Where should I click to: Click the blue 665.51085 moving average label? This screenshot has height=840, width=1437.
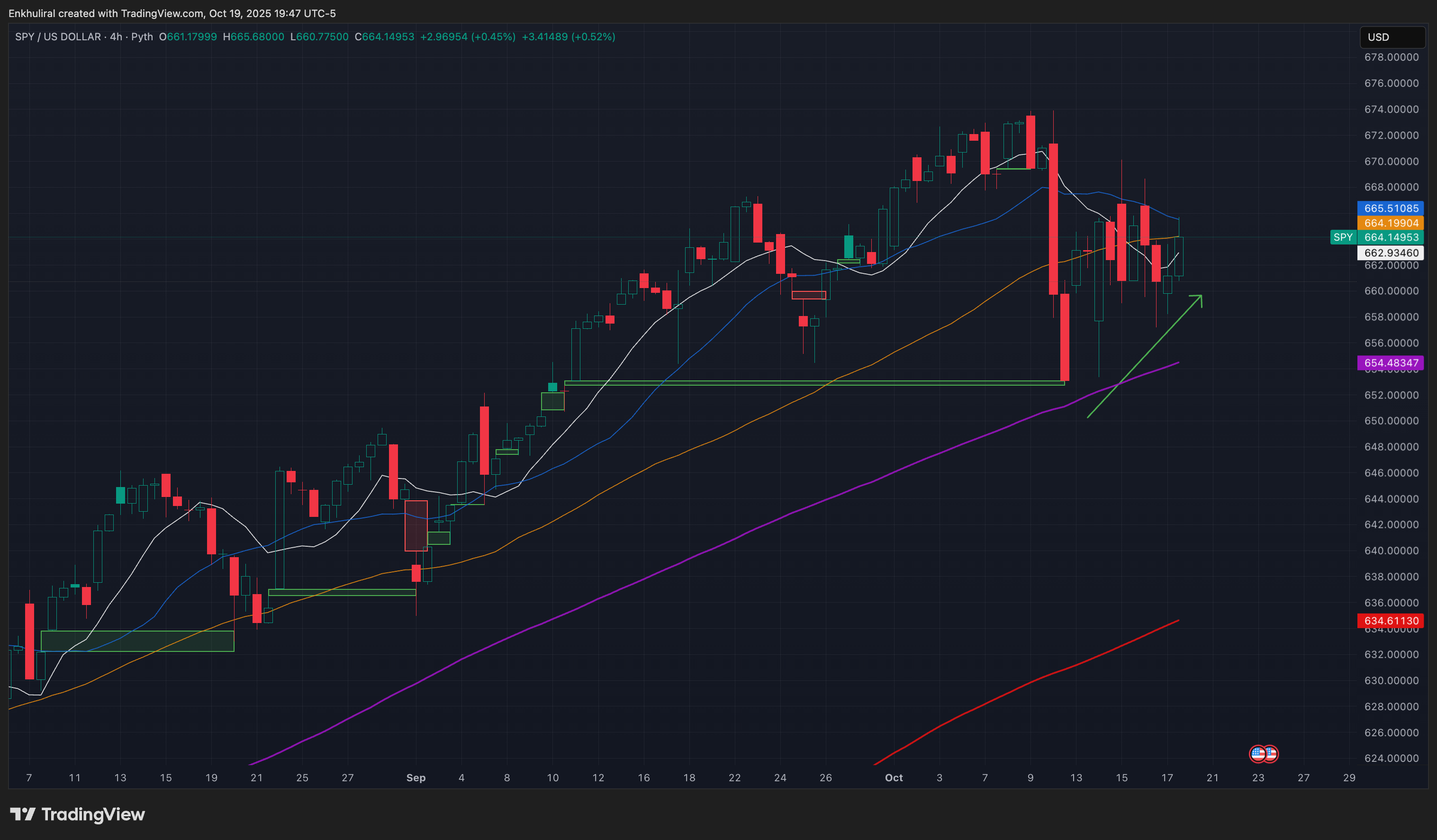click(x=1390, y=208)
